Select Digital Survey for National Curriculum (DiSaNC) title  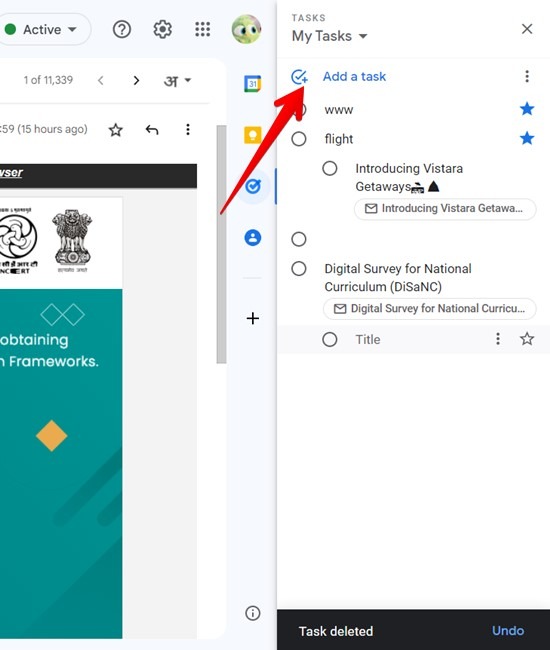398,277
